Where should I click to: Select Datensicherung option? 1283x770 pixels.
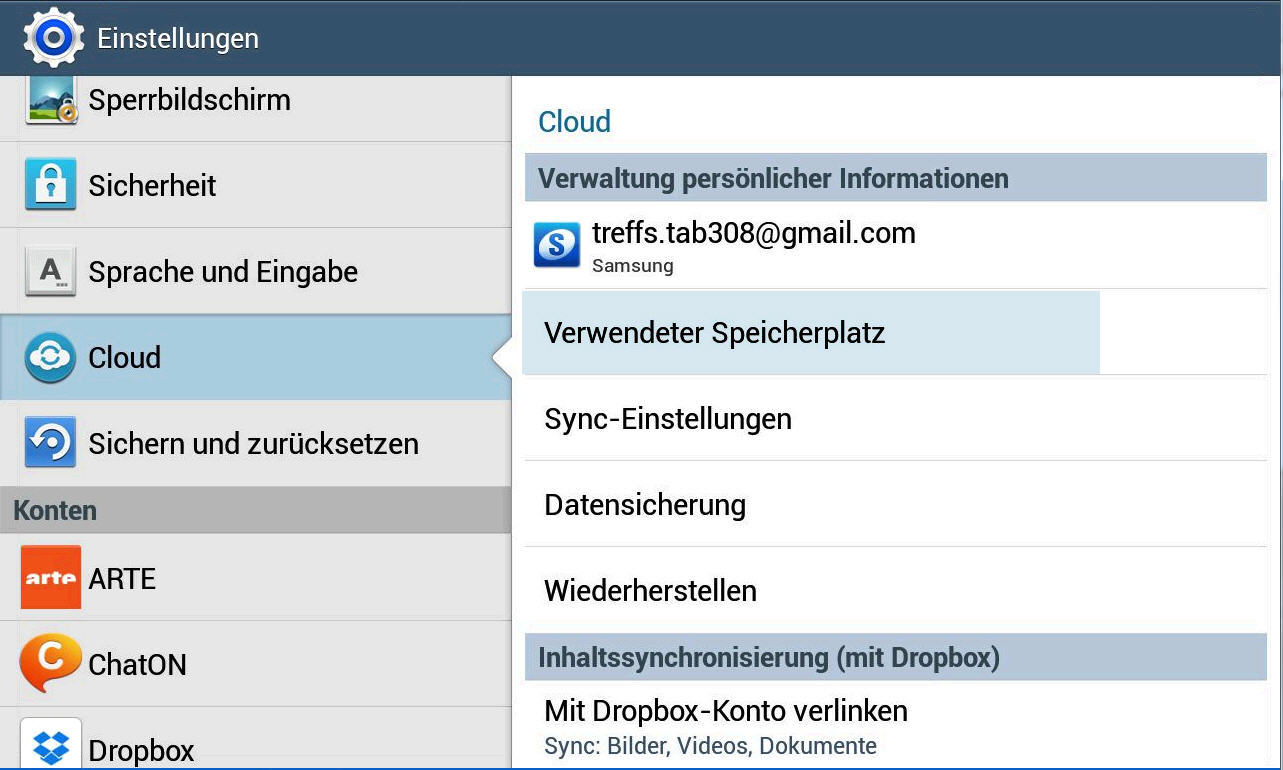click(x=644, y=505)
